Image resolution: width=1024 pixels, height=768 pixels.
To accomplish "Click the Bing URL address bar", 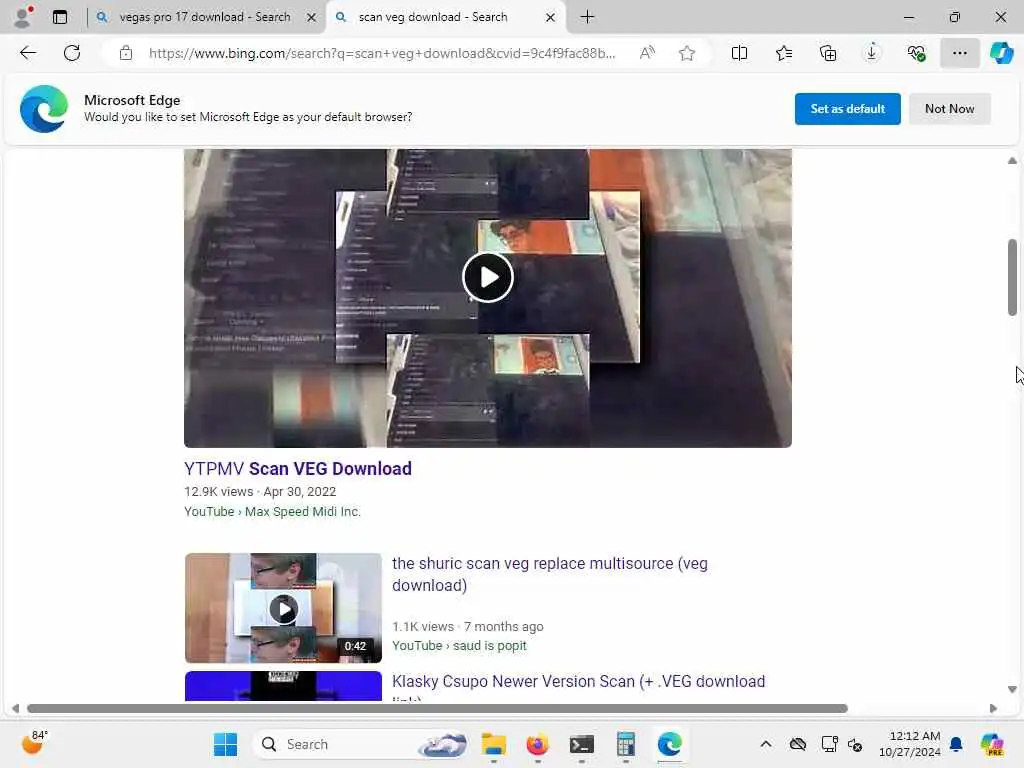I will click(382, 53).
